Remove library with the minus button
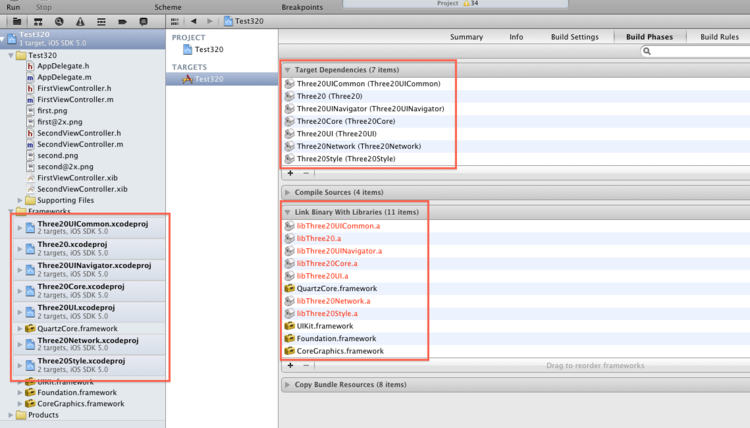 point(306,365)
